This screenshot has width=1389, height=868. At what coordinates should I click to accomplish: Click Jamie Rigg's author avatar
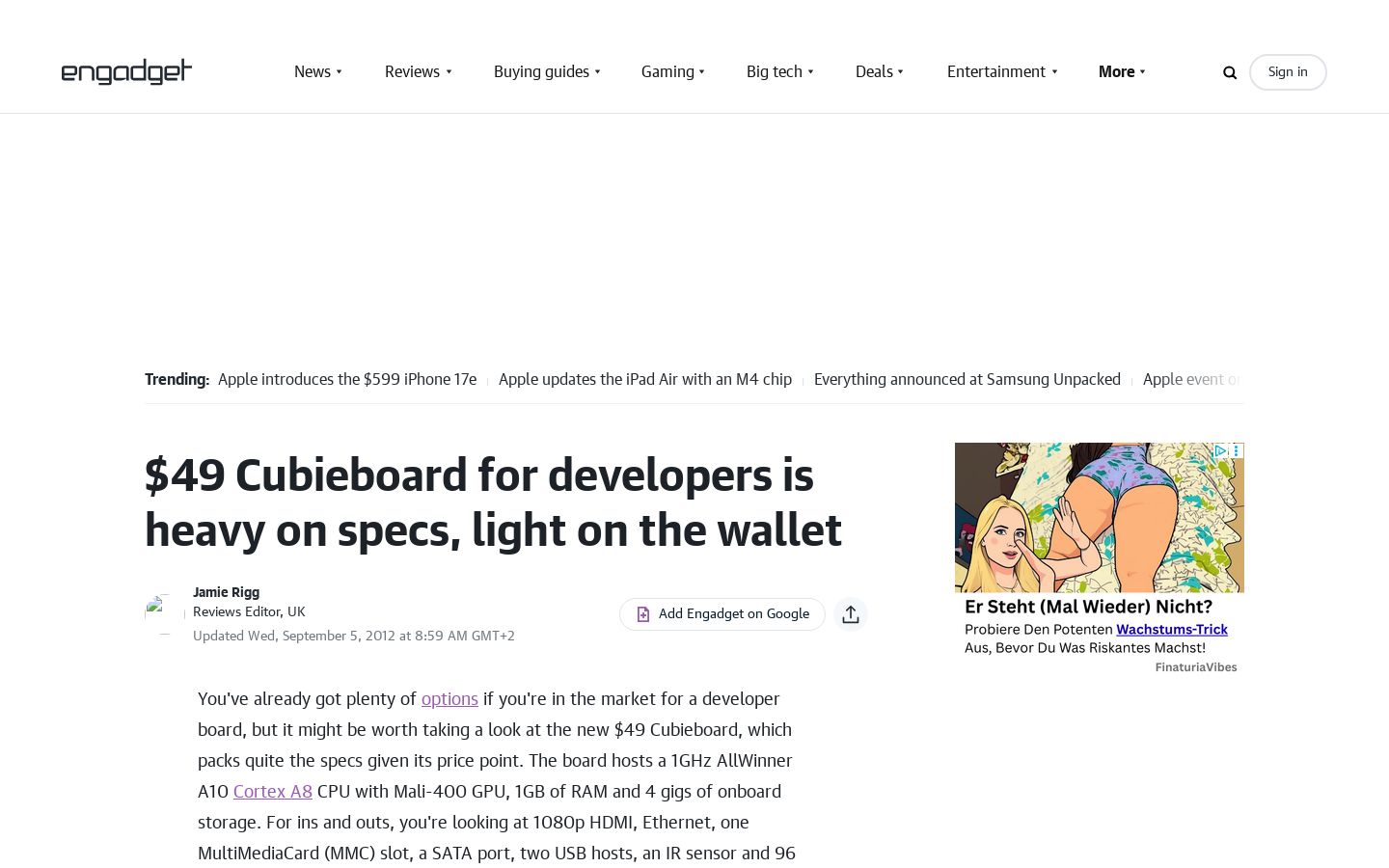(x=164, y=614)
